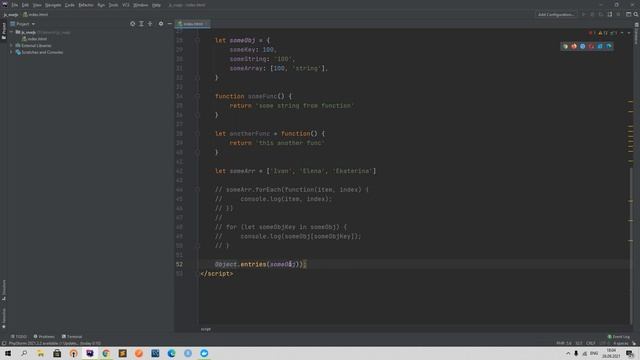Screen dimensions: 640x360
Task: Click Add Configuration button
Action: tap(556, 14)
